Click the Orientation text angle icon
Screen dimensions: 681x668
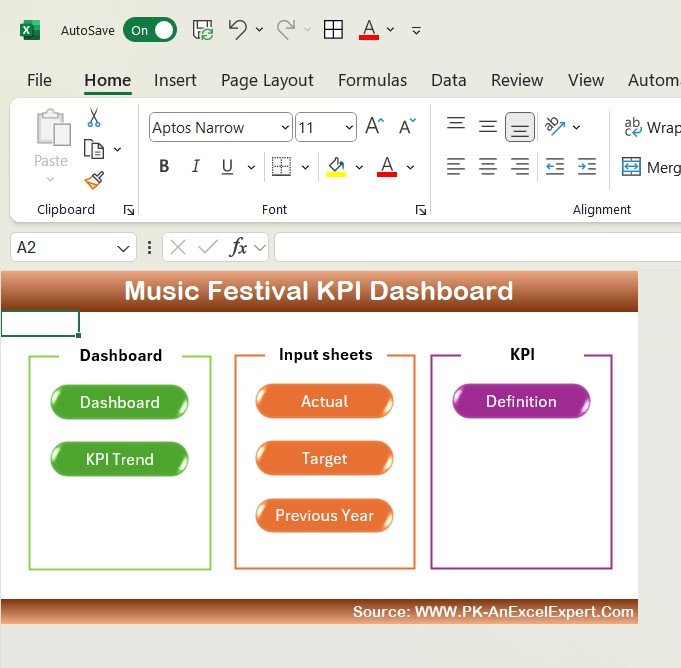555,126
